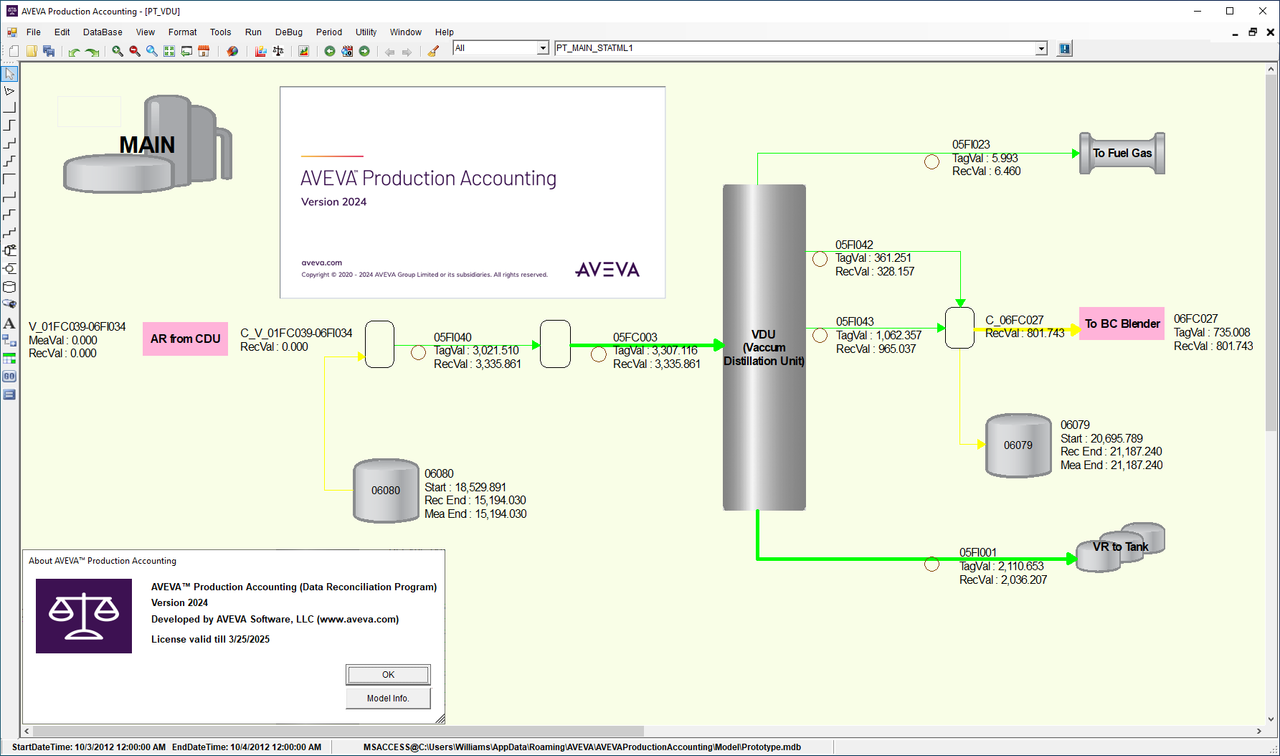Click the V_01FC039-06FI034 label at left edge
1280x756 pixels.
(x=77, y=327)
